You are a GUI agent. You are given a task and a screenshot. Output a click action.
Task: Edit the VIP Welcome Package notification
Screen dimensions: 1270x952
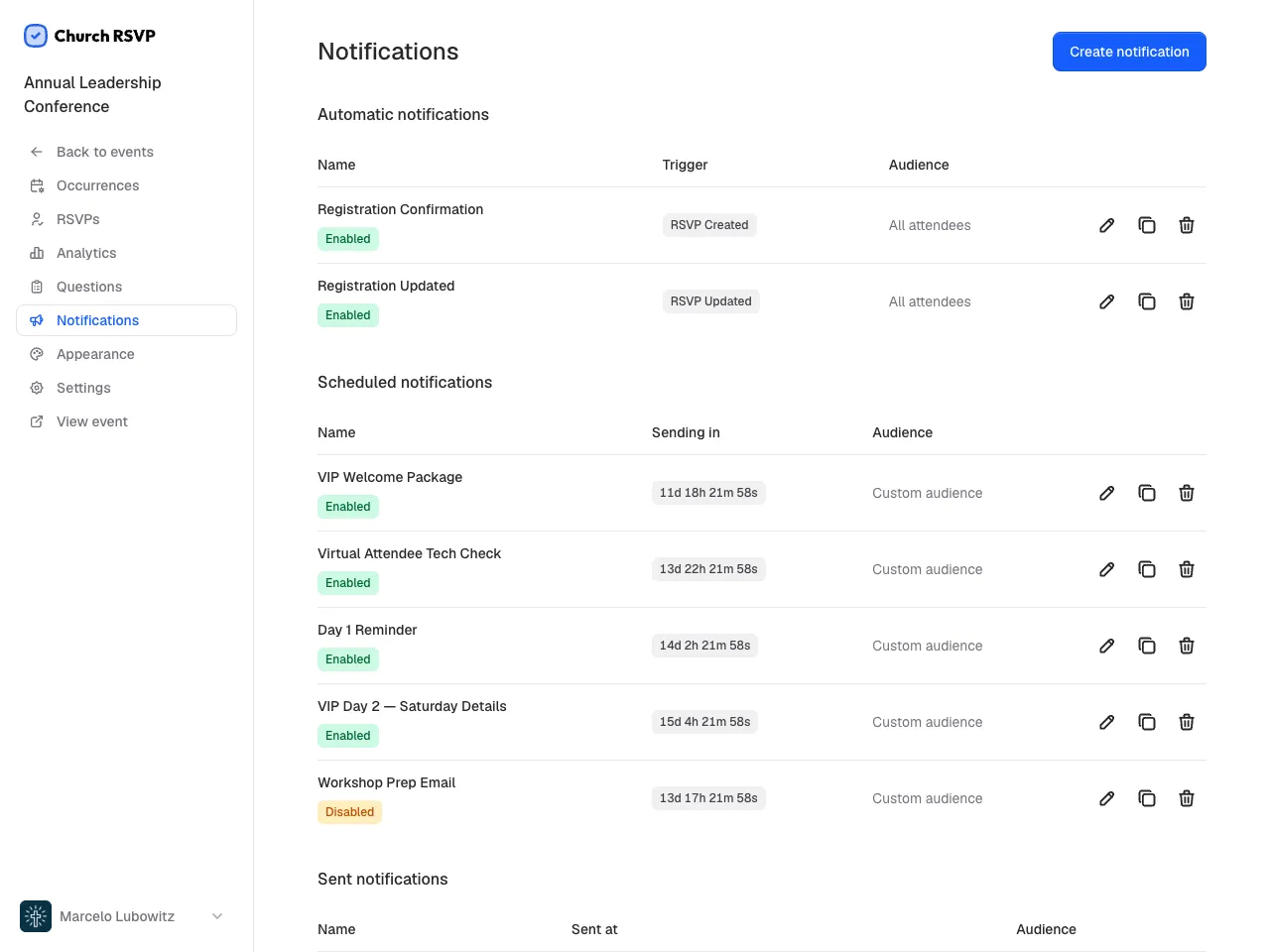tap(1107, 493)
